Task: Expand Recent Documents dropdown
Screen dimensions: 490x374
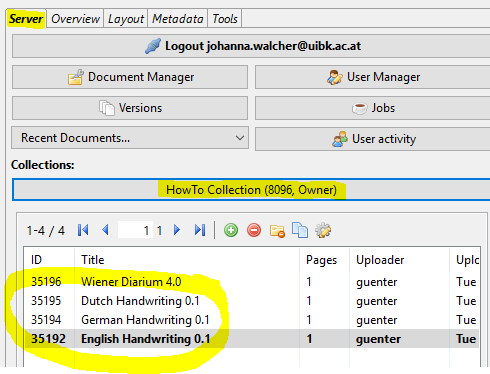Action: (x=130, y=138)
